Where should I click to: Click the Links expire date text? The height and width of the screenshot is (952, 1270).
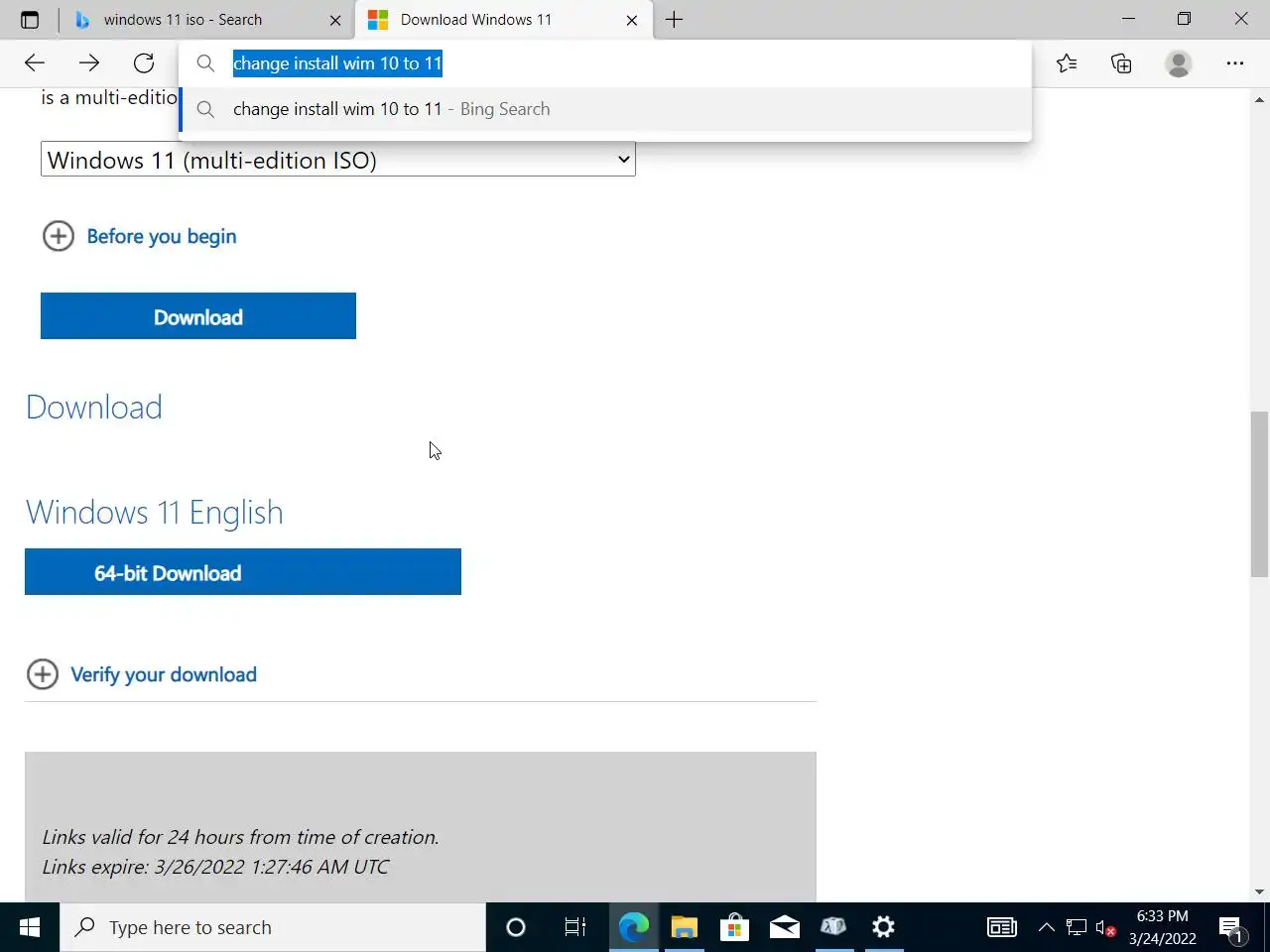215,867
